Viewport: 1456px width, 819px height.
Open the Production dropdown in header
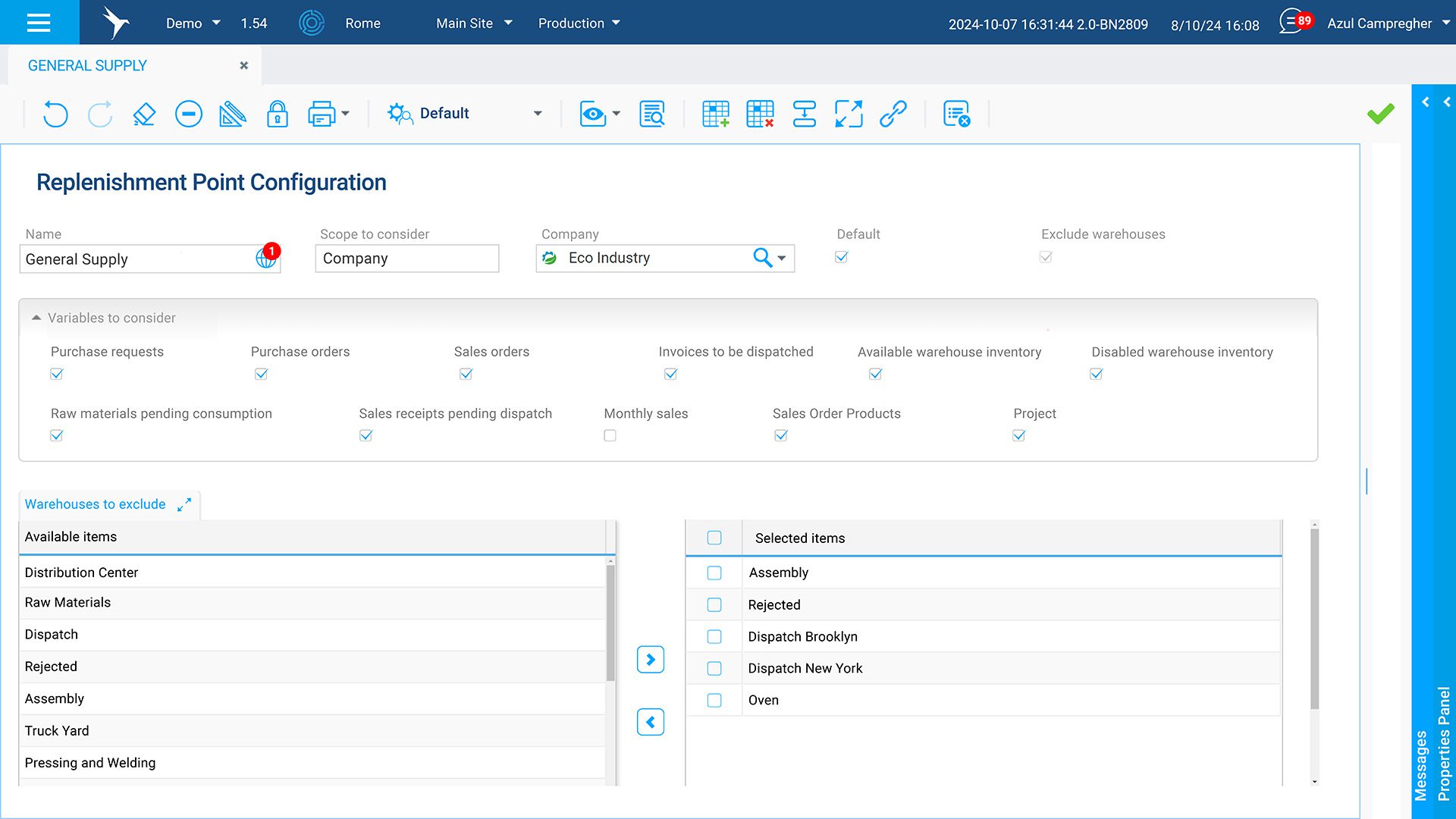point(579,23)
